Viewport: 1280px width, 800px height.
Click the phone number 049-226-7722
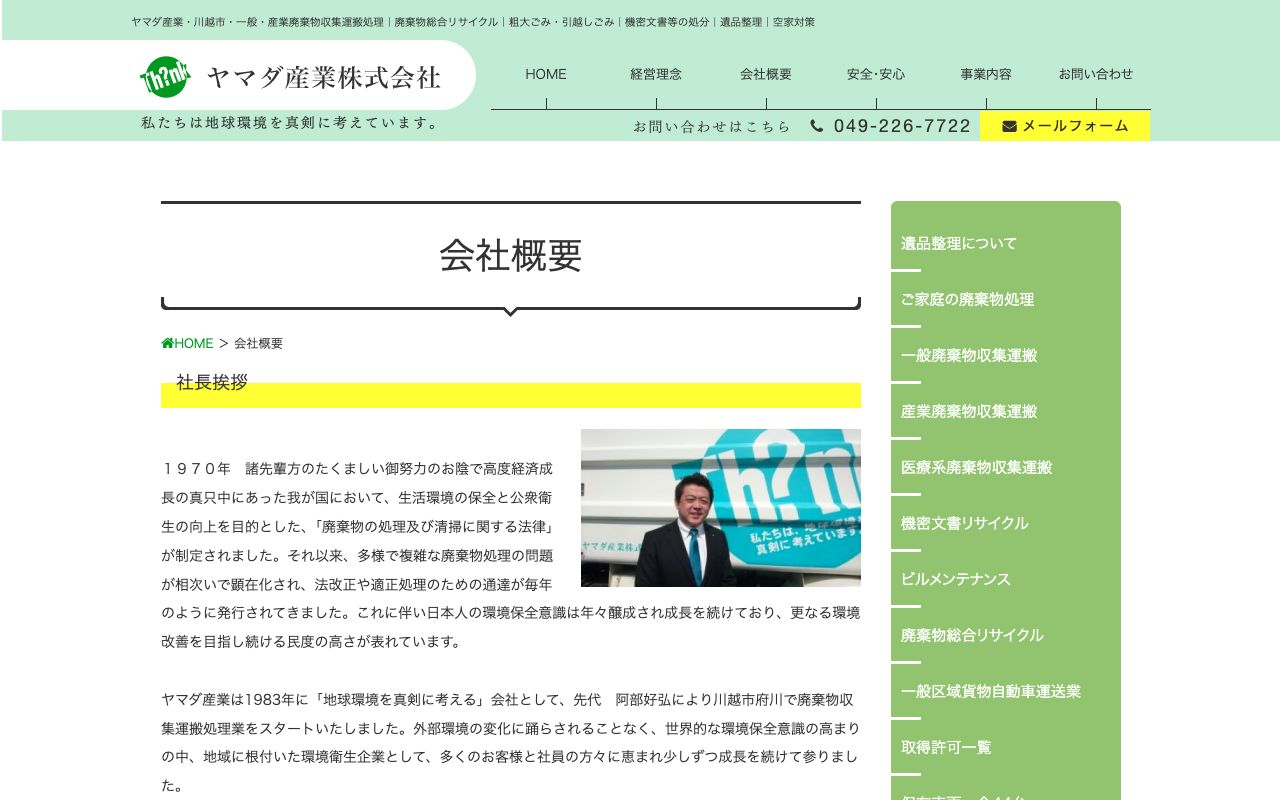click(x=902, y=126)
